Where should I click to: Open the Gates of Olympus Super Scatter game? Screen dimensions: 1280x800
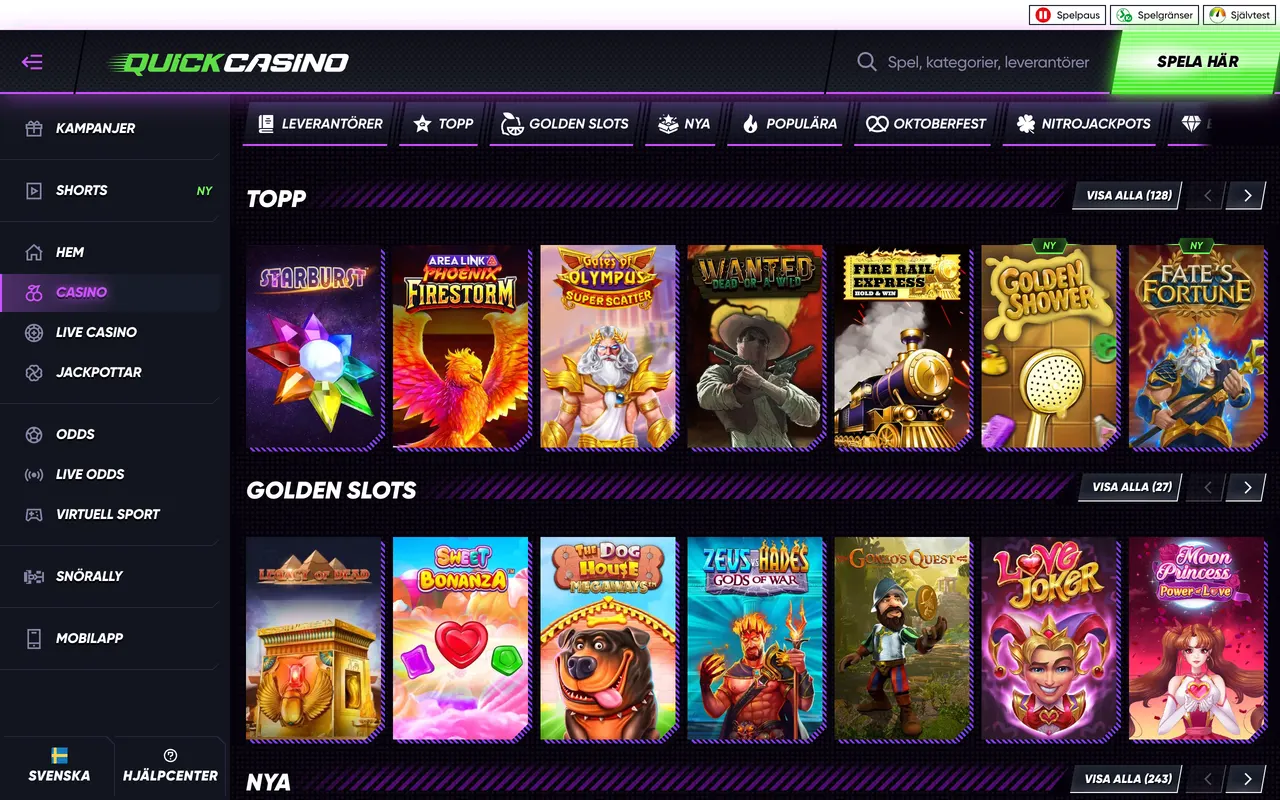[x=608, y=347]
